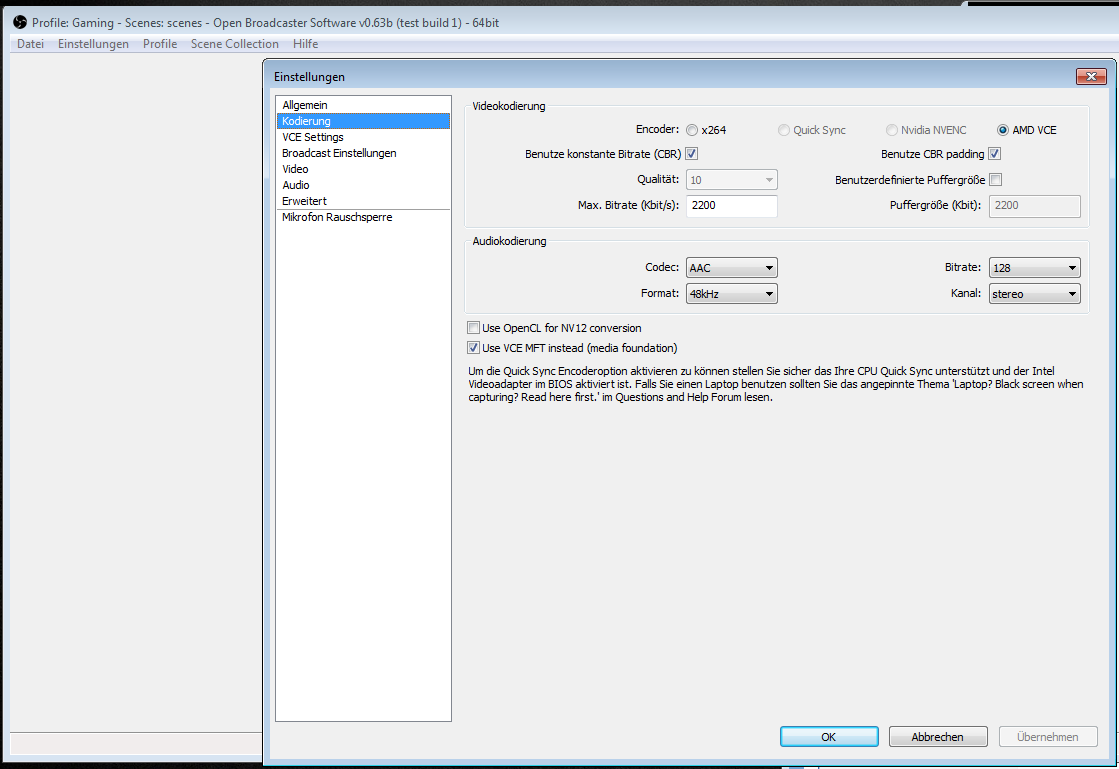Open the Scene Collection menu

point(235,44)
